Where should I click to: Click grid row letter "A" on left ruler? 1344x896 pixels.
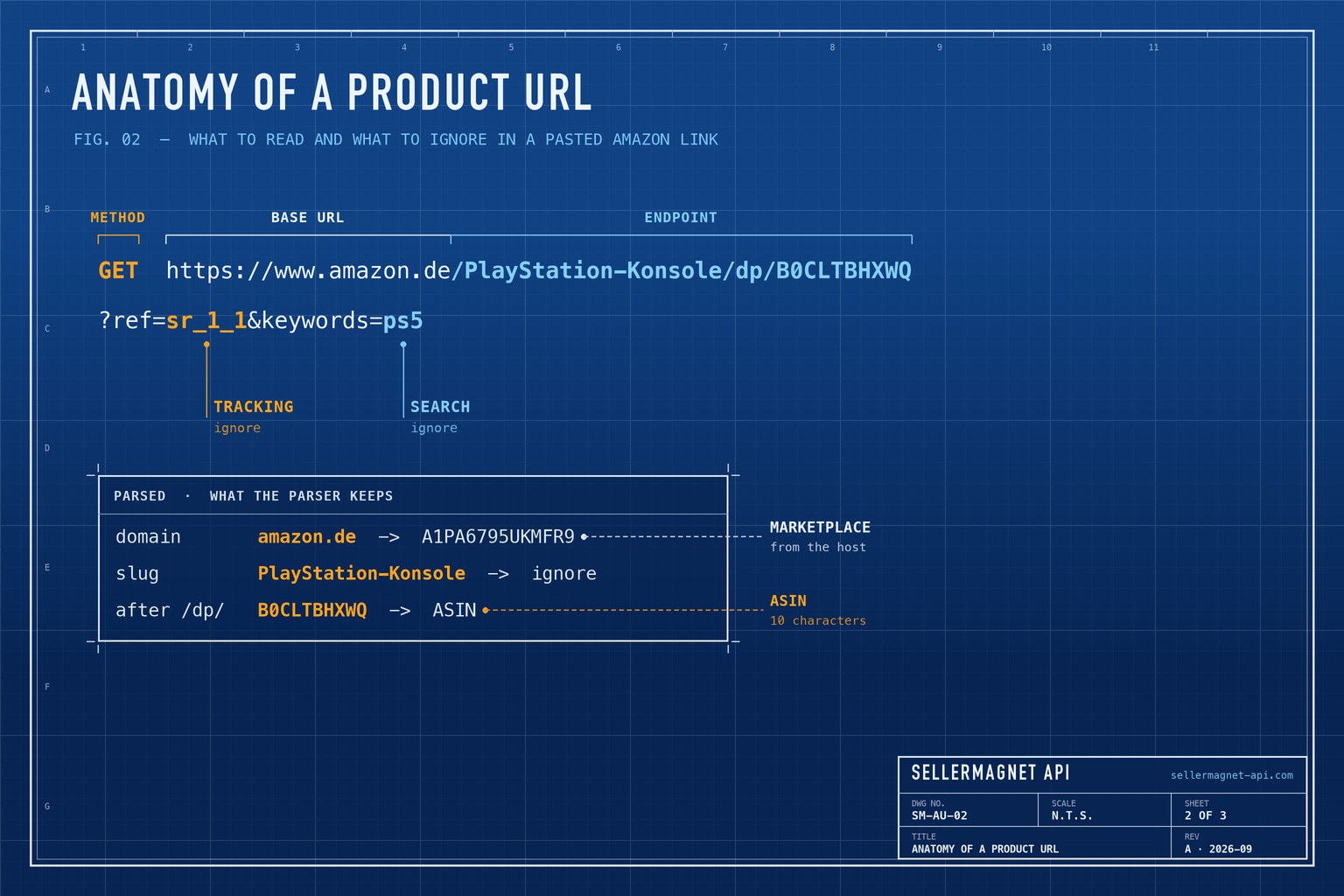tap(47, 90)
